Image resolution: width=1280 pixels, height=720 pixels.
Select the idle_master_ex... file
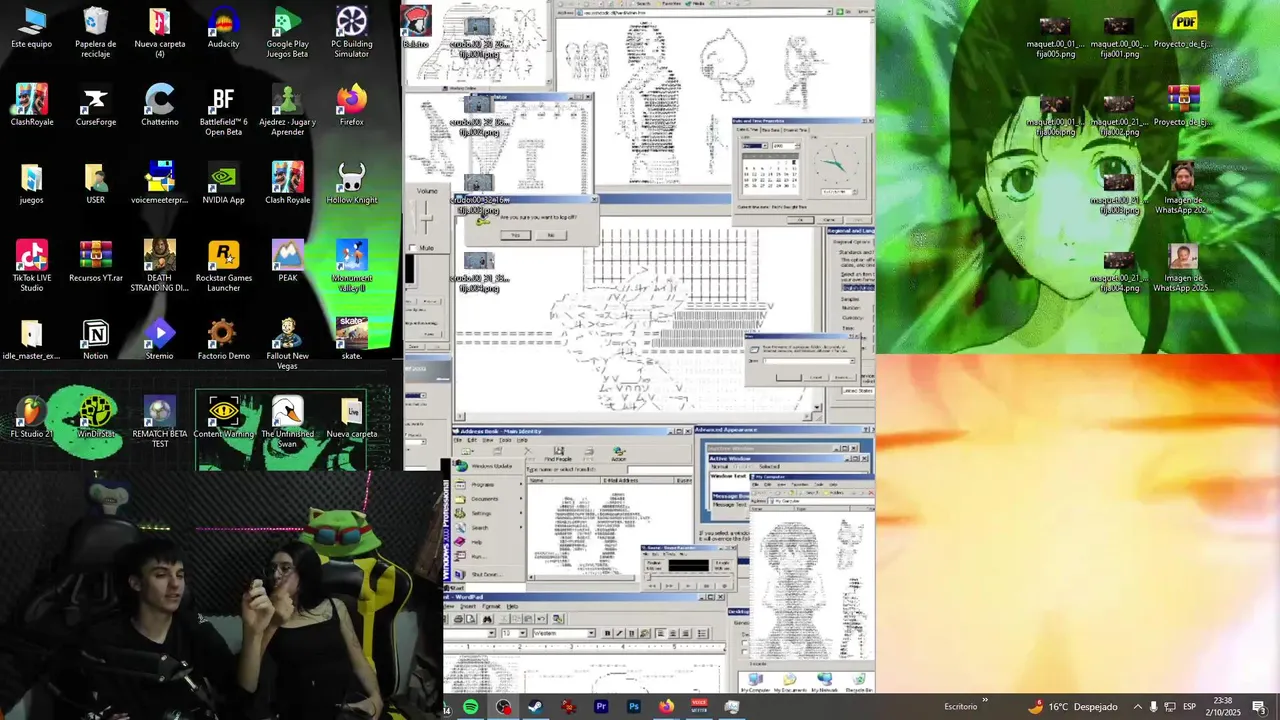(x=32, y=340)
